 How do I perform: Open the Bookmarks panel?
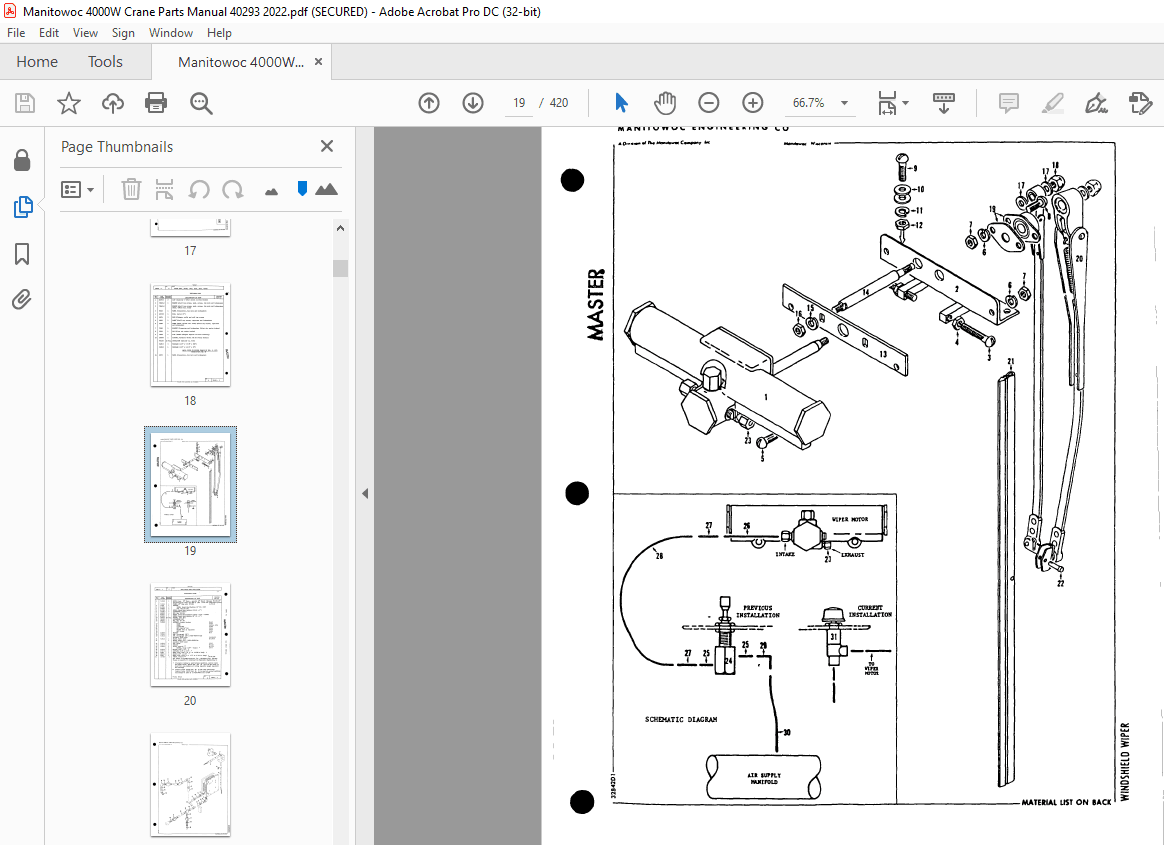point(23,254)
